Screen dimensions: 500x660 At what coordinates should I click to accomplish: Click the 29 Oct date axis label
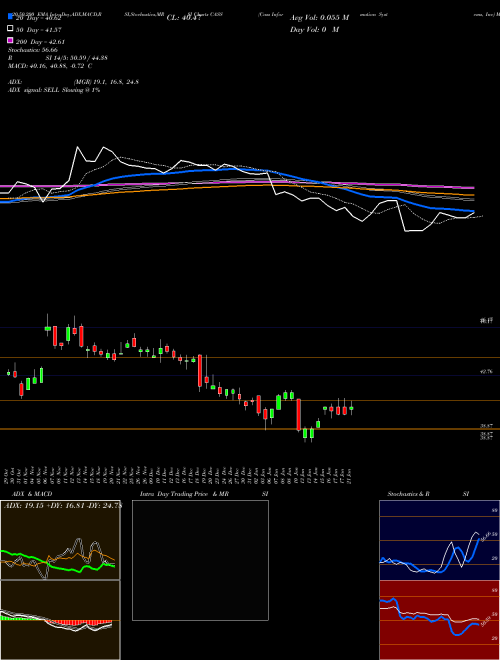pyautogui.click(x=8, y=475)
